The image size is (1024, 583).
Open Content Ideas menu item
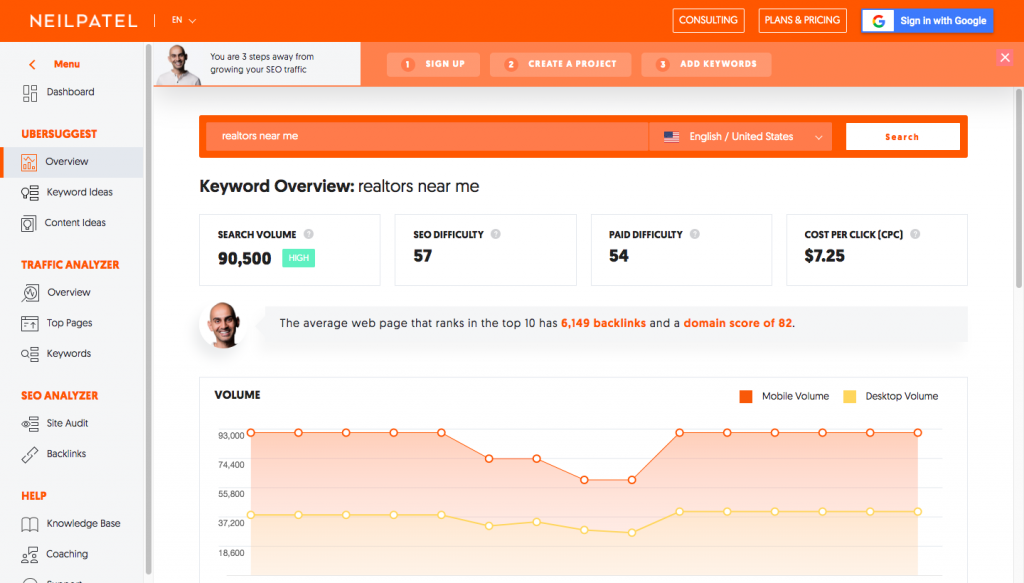75,223
